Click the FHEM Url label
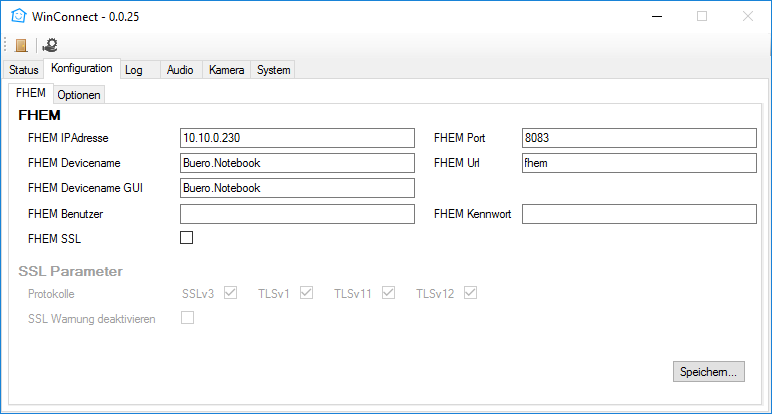This screenshot has height=414, width=772. pyautogui.click(x=456, y=163)
